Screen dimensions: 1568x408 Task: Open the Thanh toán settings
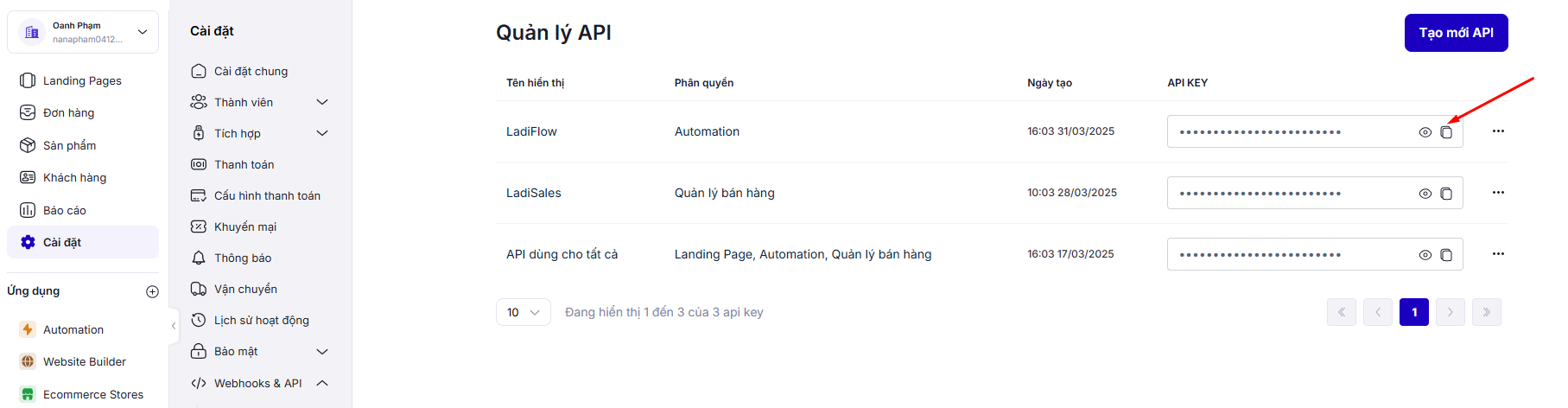point(244,164)
